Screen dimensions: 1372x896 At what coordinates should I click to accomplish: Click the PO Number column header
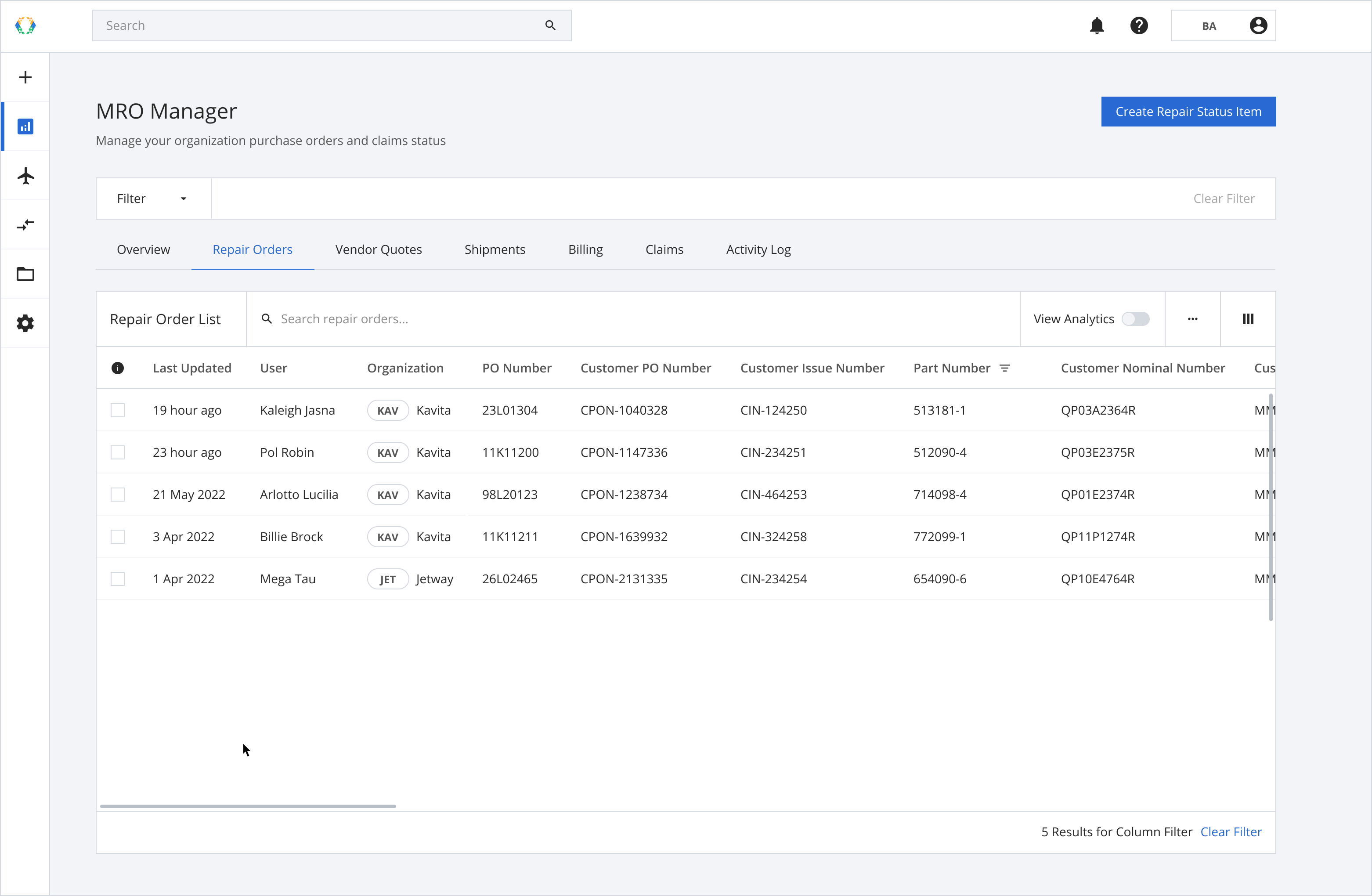tap(516, 368)
